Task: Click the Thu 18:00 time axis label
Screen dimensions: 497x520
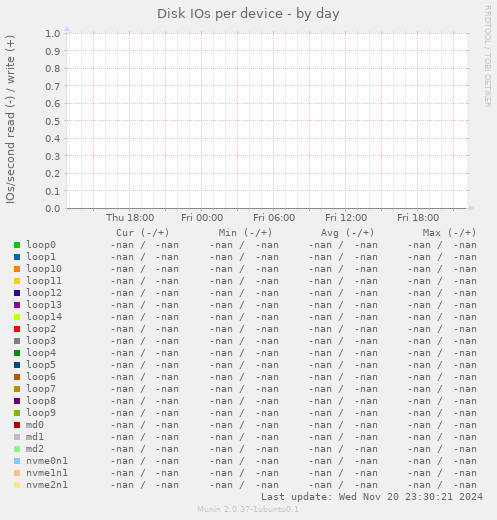Action: 130,218
